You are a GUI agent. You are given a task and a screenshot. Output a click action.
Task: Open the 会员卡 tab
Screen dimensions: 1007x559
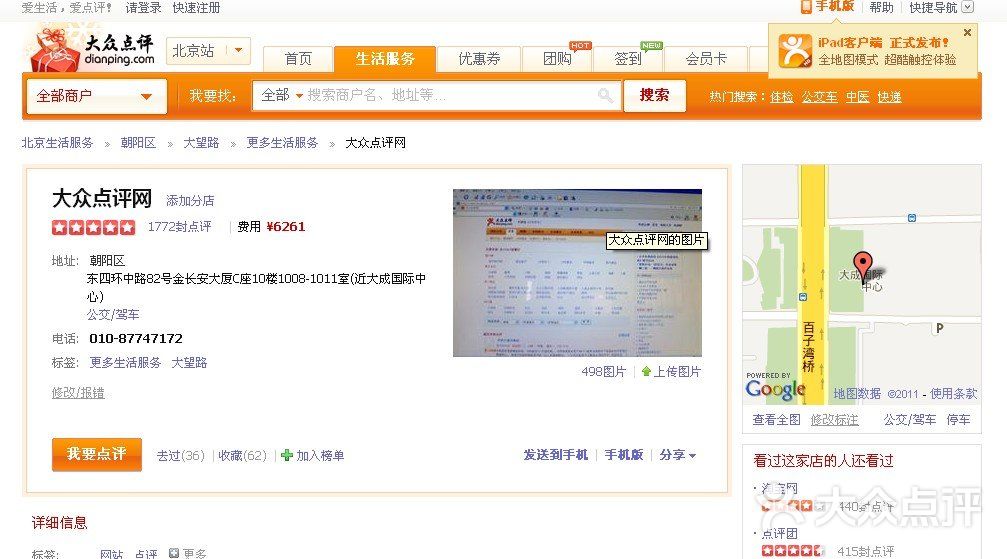tap(706, 59)
